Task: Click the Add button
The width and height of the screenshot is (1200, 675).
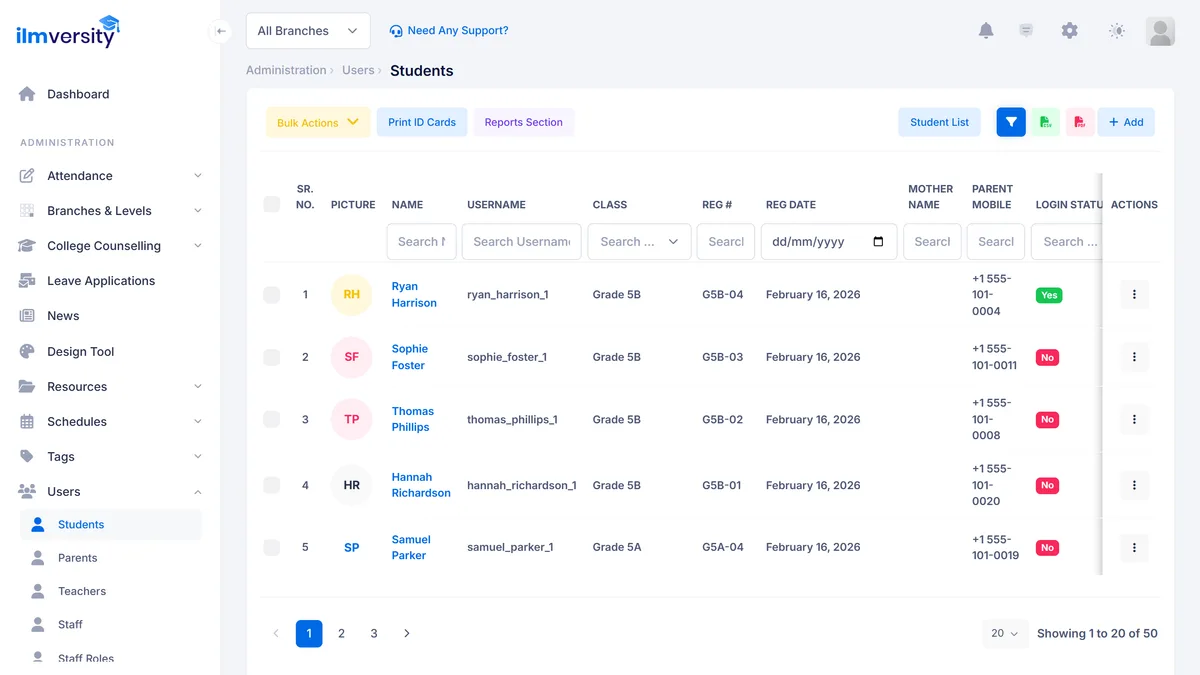Action: 1126,122
